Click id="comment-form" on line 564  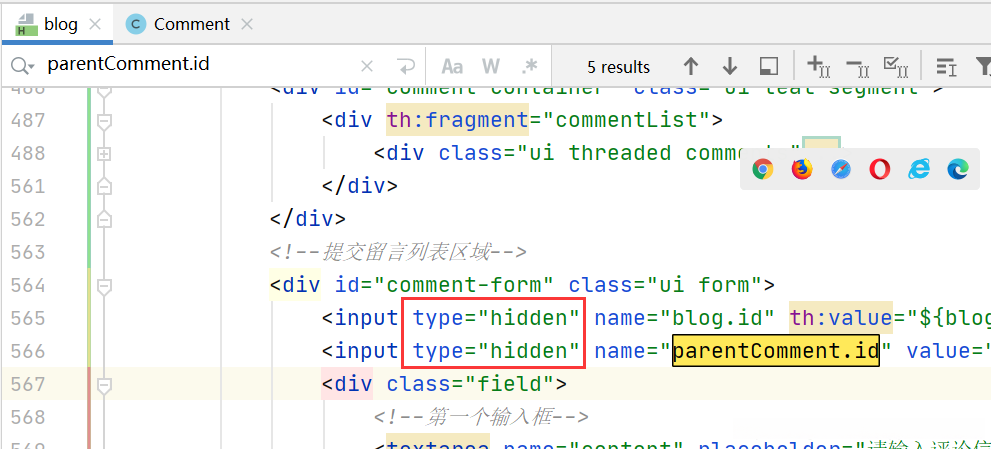(x=444, y=285)
